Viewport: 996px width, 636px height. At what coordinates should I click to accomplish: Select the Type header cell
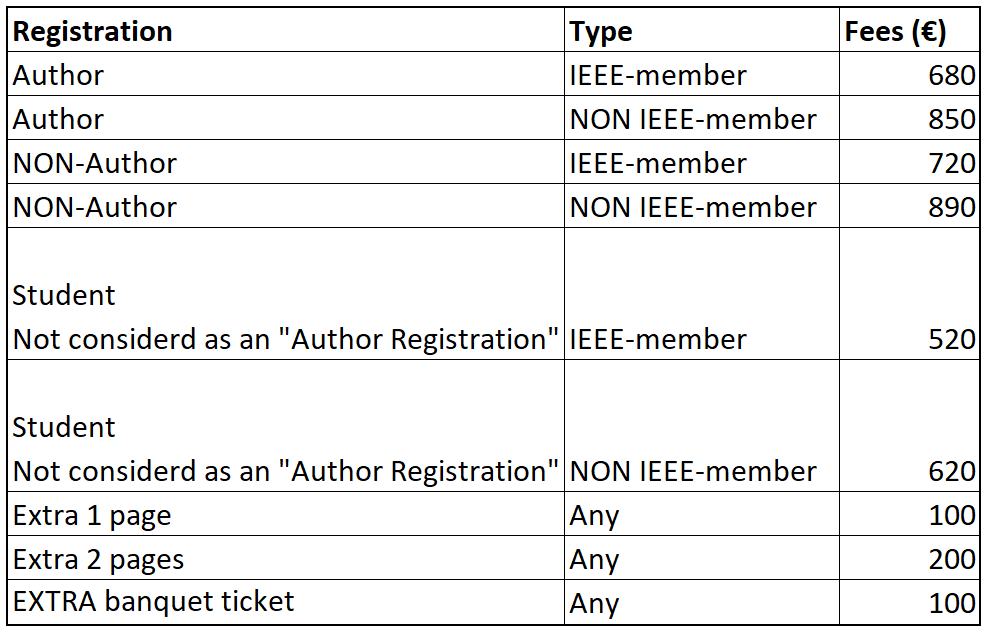click(702, 30)
